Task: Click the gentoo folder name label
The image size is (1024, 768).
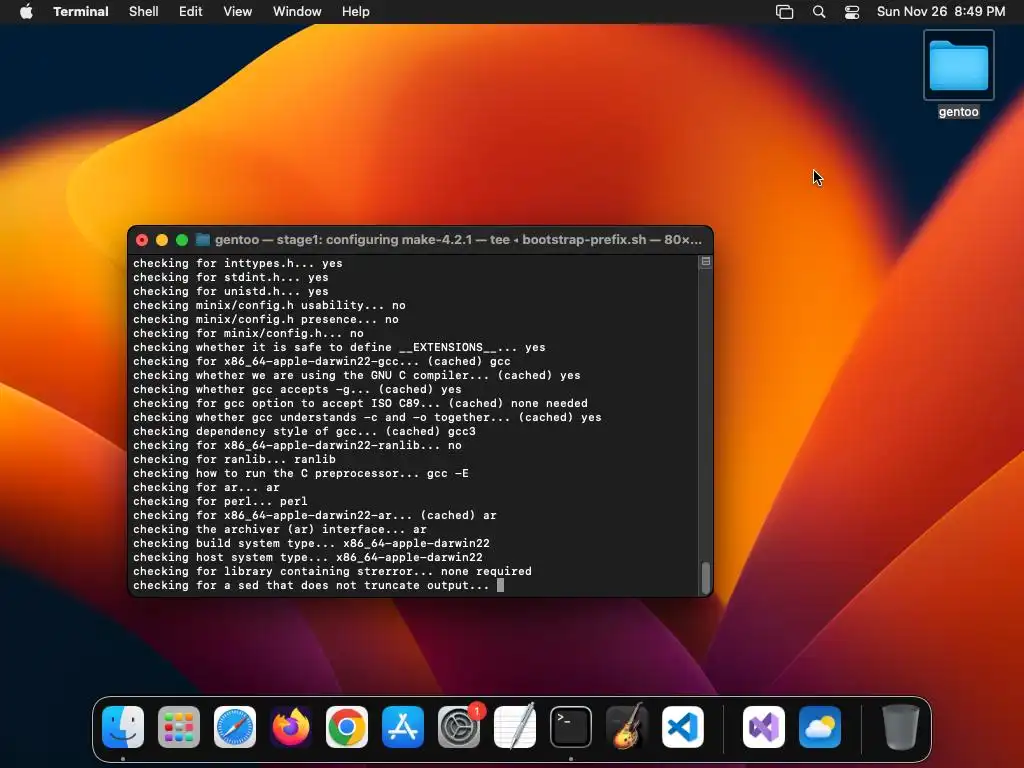Action: click(x=959, y=112)
